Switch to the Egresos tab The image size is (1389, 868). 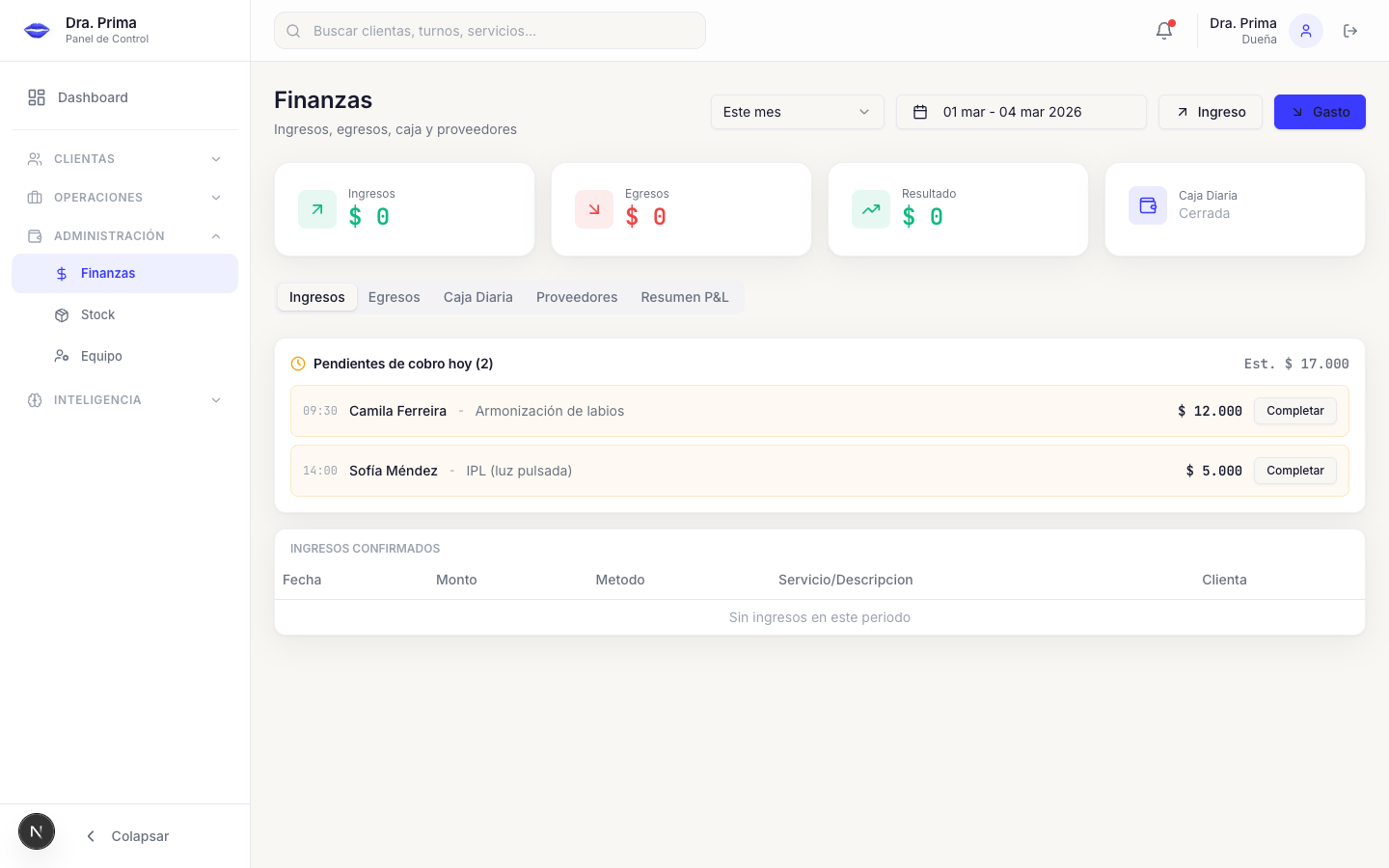tap(394, 297)
